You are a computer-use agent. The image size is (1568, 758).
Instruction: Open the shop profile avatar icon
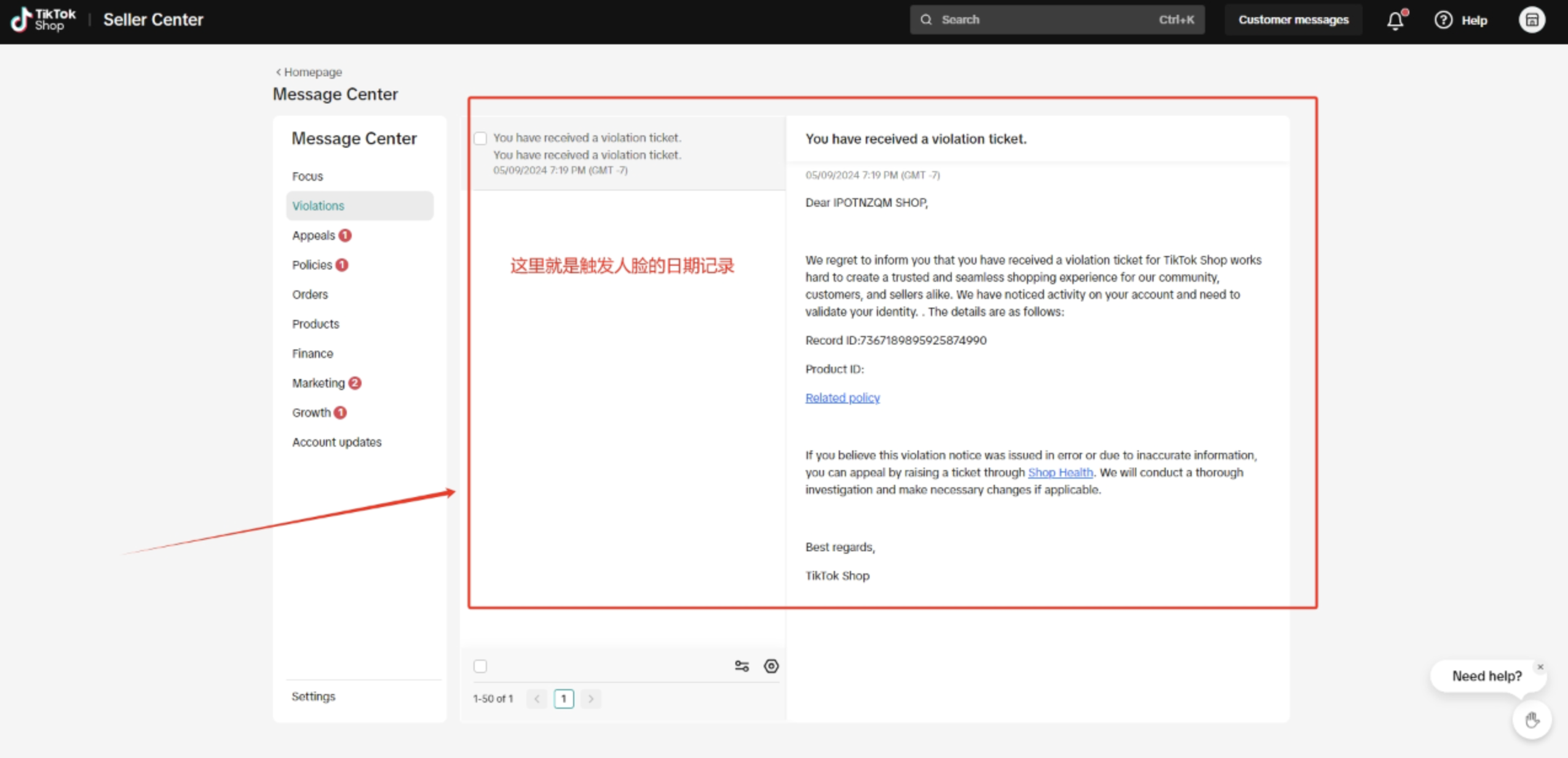coord(1532,20)
